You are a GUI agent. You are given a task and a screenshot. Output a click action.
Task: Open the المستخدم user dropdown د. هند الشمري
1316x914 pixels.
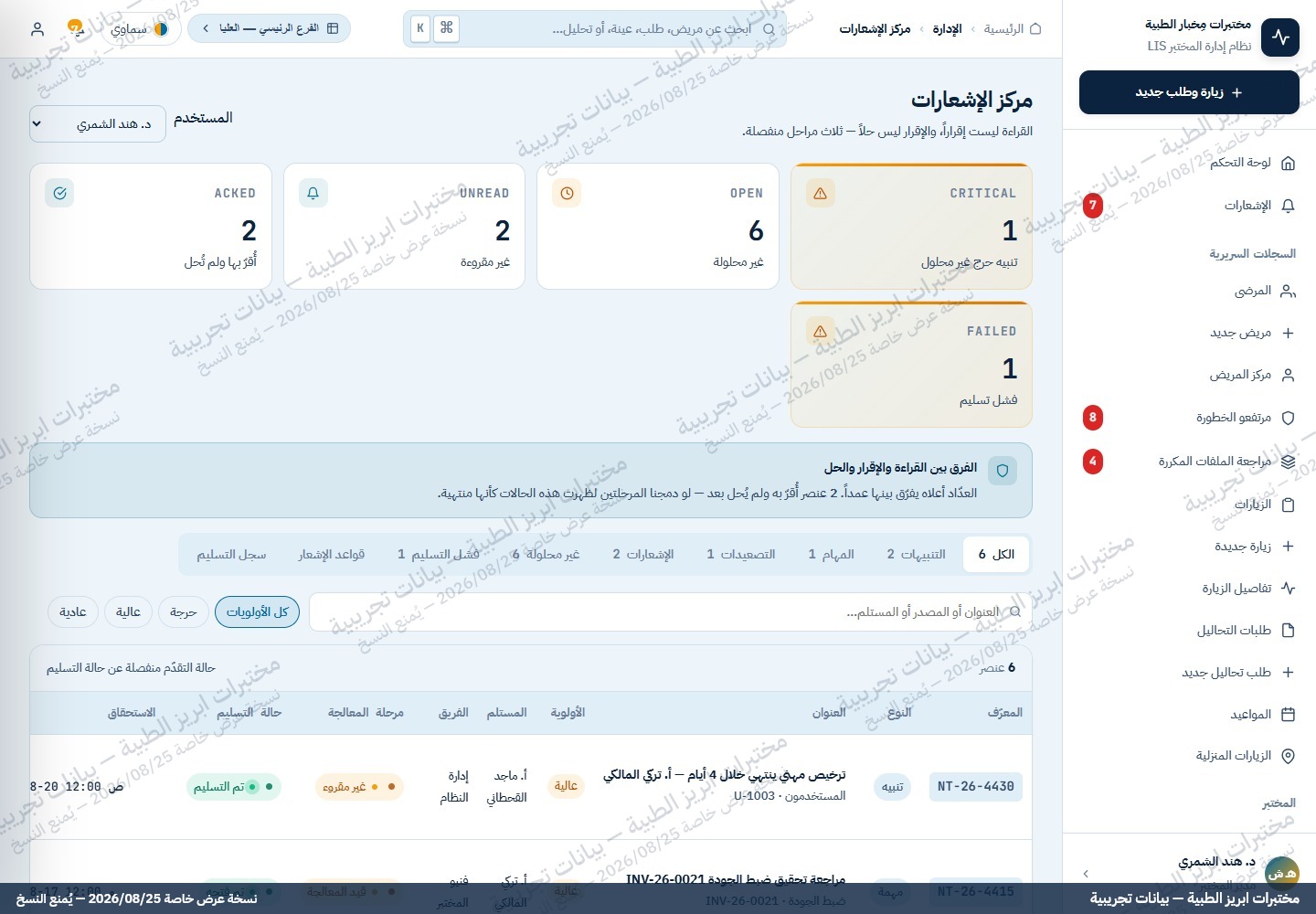coord(98,123)
